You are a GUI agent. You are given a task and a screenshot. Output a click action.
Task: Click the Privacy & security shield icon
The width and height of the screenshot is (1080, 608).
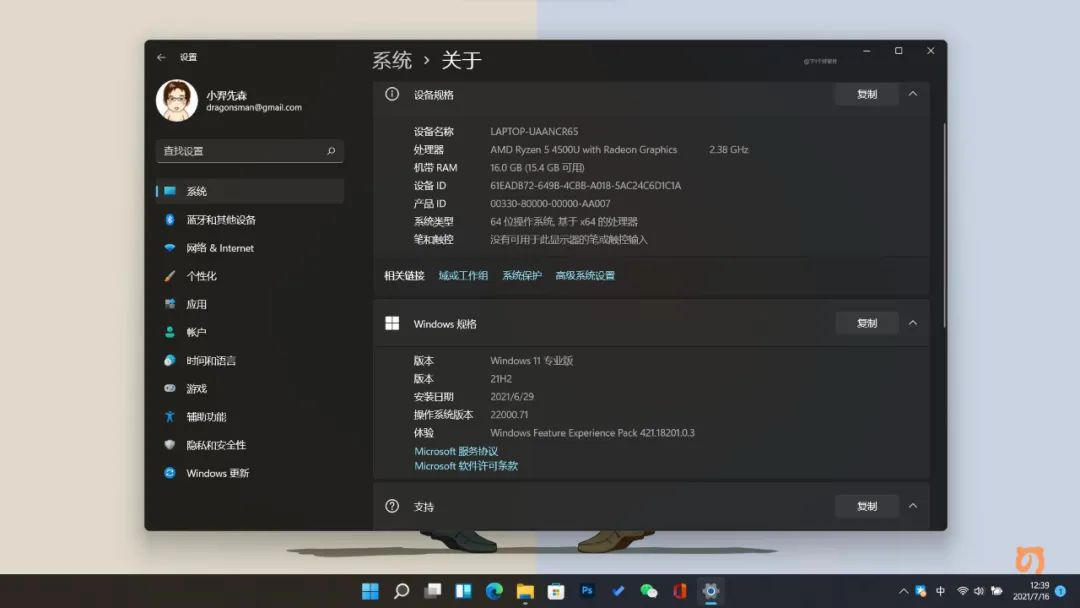click(169, 445)
